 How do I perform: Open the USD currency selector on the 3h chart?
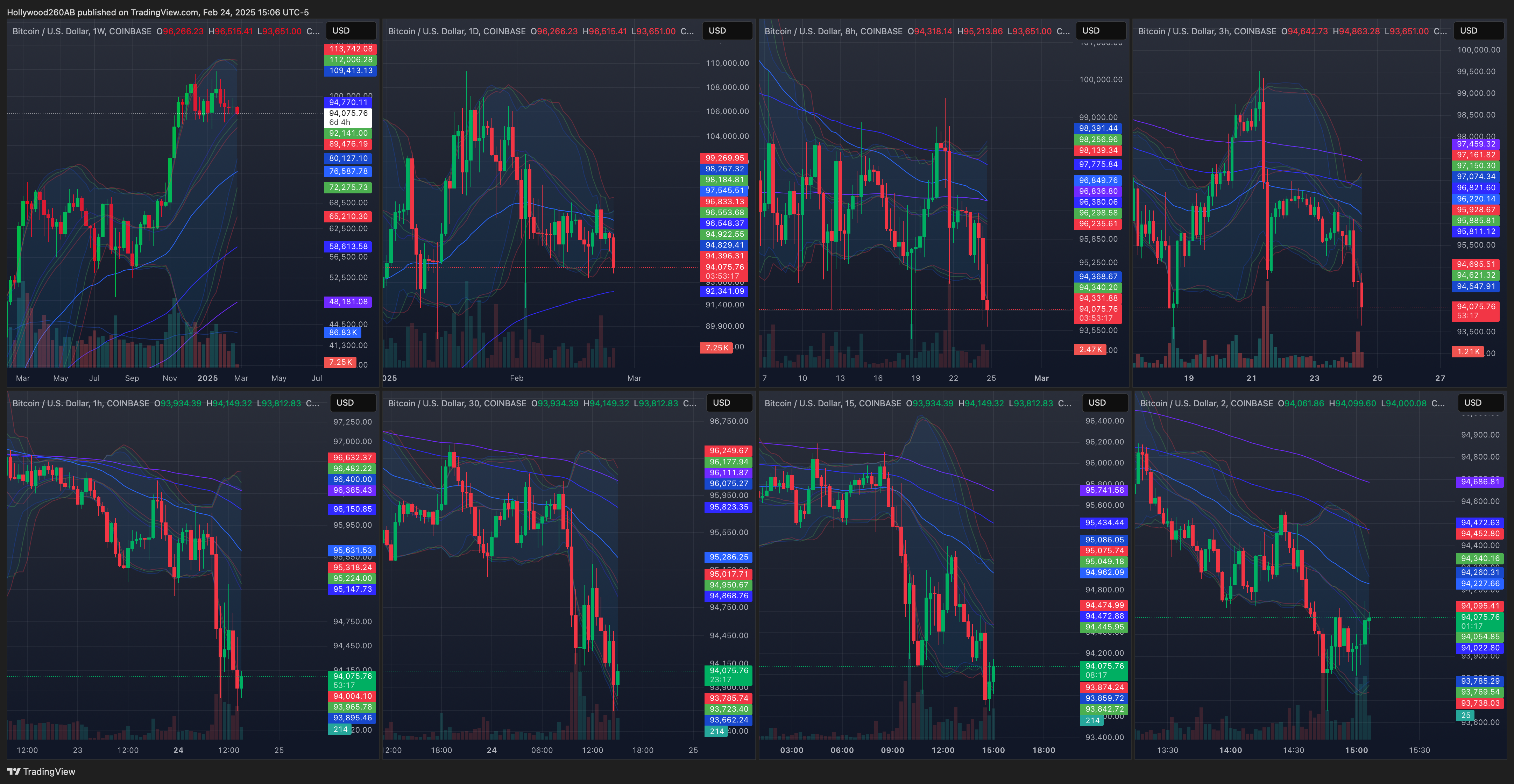[x=1479, y=30]
